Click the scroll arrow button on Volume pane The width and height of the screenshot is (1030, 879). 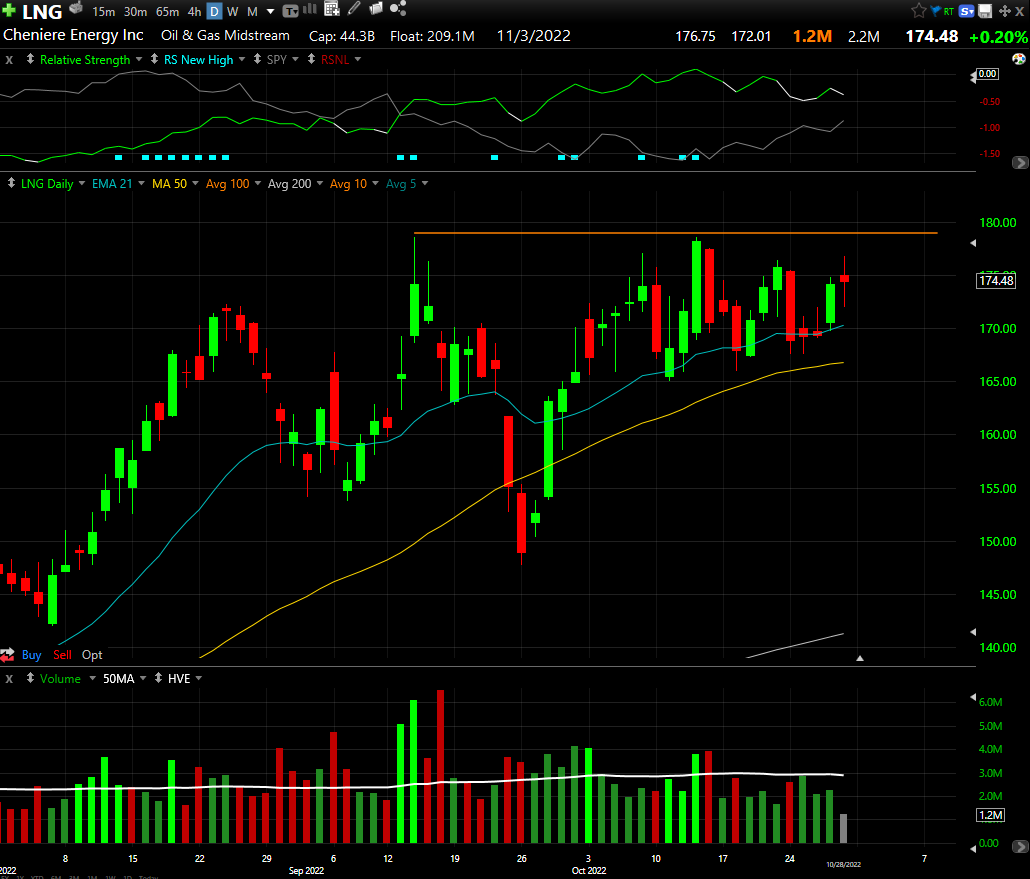[1019, 847]
